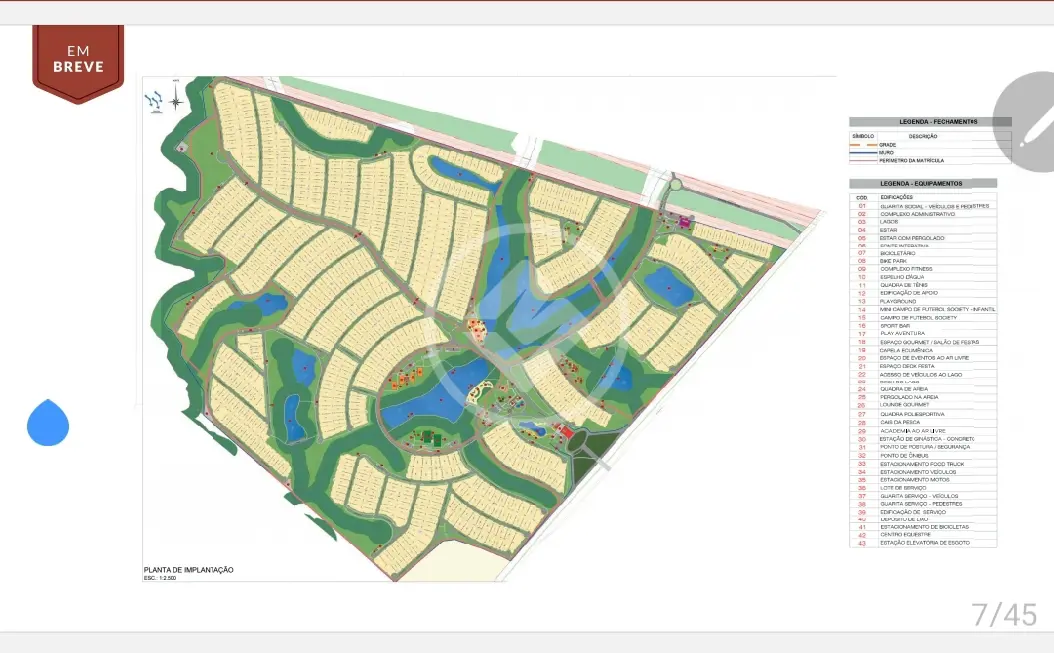Click the LEGENDA - EQUIPAMENTOS header

pyautogui.click(x=923, y=184)
